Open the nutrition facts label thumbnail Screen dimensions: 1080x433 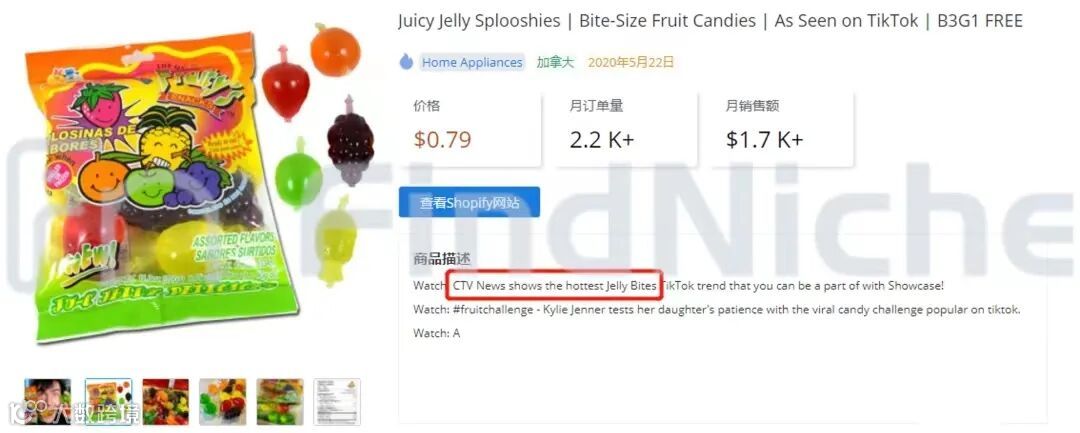click(x=337, y=401)
